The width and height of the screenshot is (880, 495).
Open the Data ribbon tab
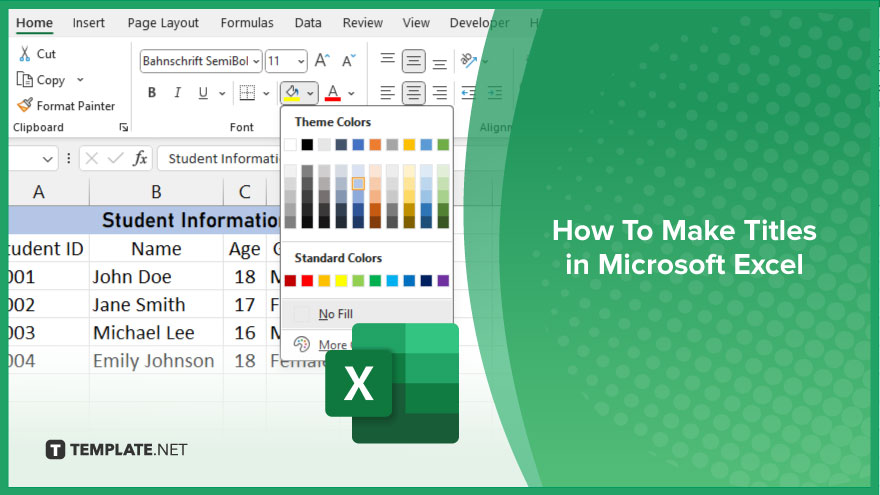tap(308, 23)
